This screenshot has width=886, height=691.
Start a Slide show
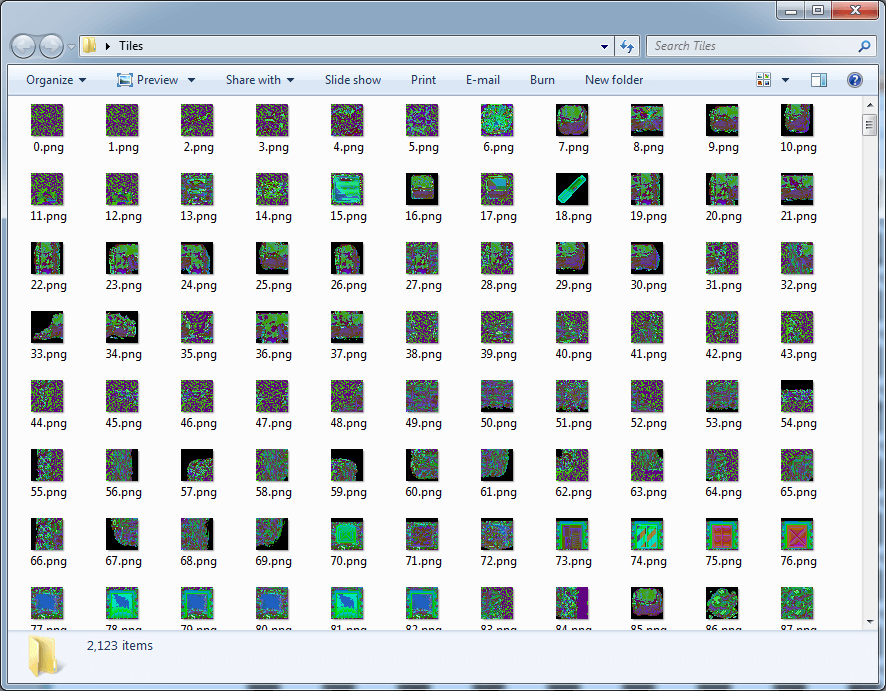pyautogui.click(x=352, y=80)
